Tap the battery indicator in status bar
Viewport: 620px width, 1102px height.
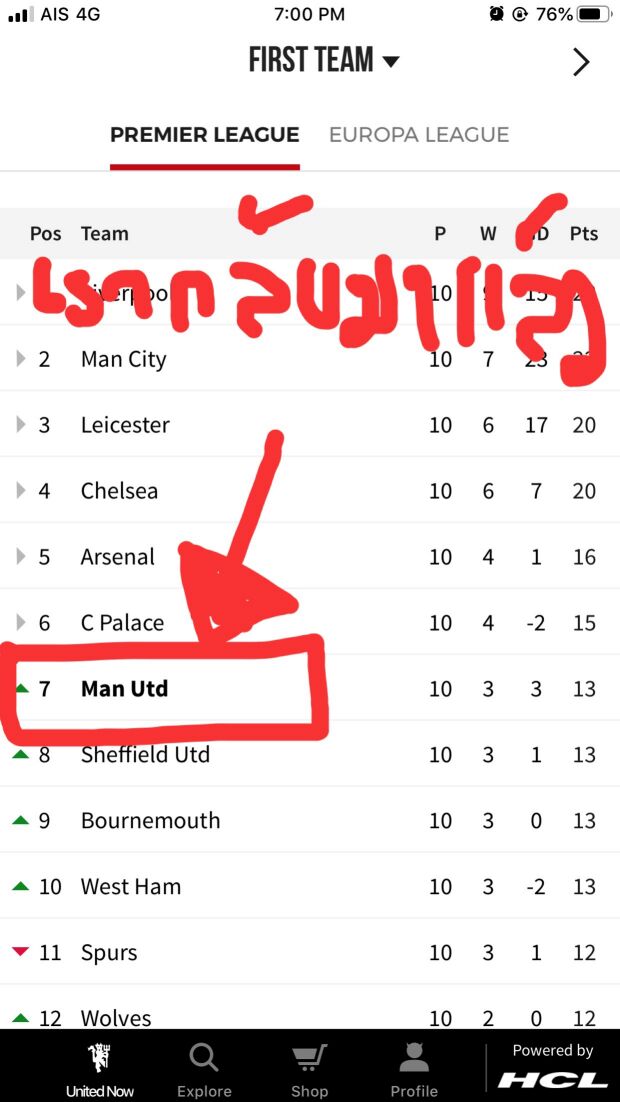click(x=593, y=14)
